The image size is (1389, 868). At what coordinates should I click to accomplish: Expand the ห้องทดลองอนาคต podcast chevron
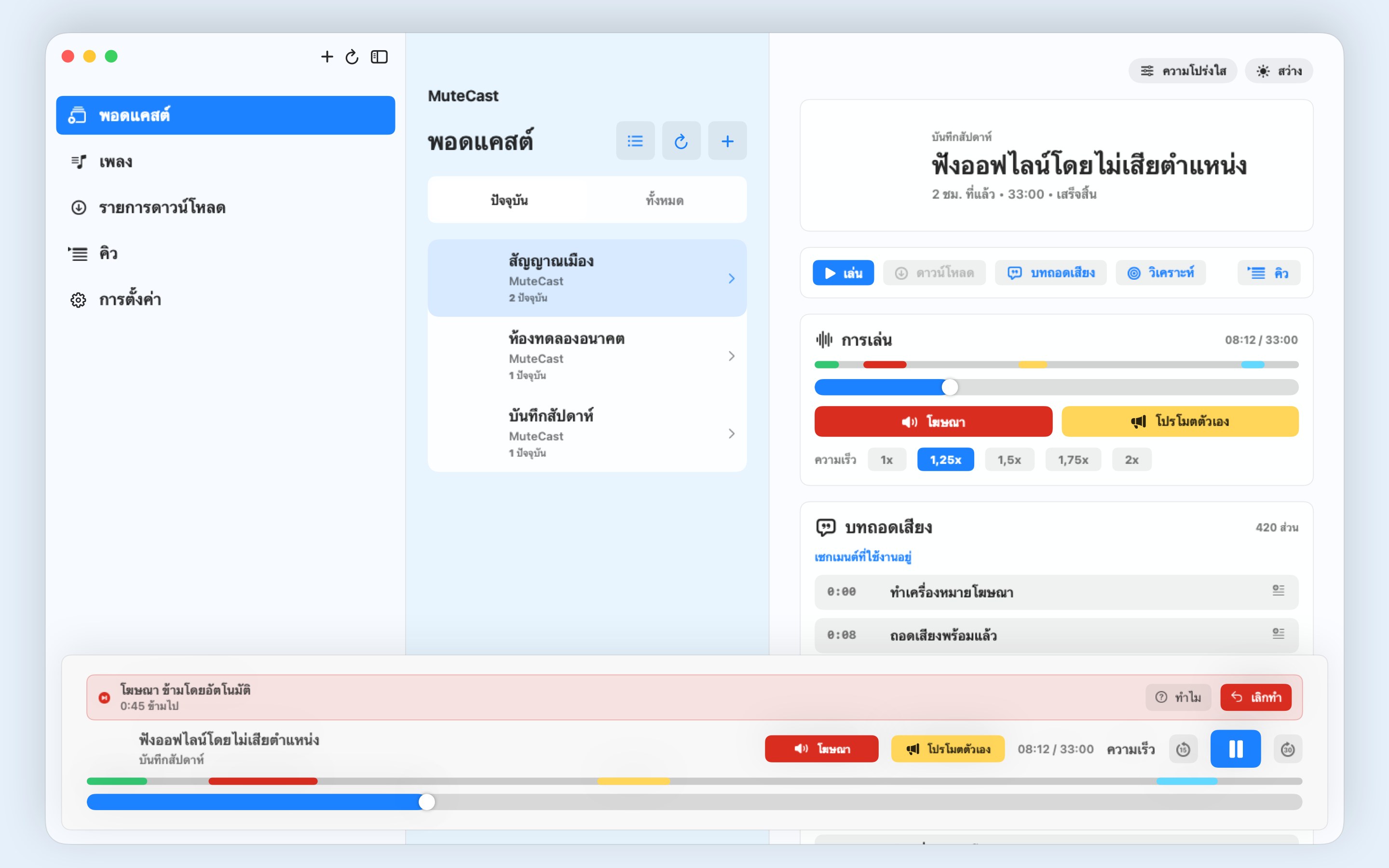click(731, 356)
